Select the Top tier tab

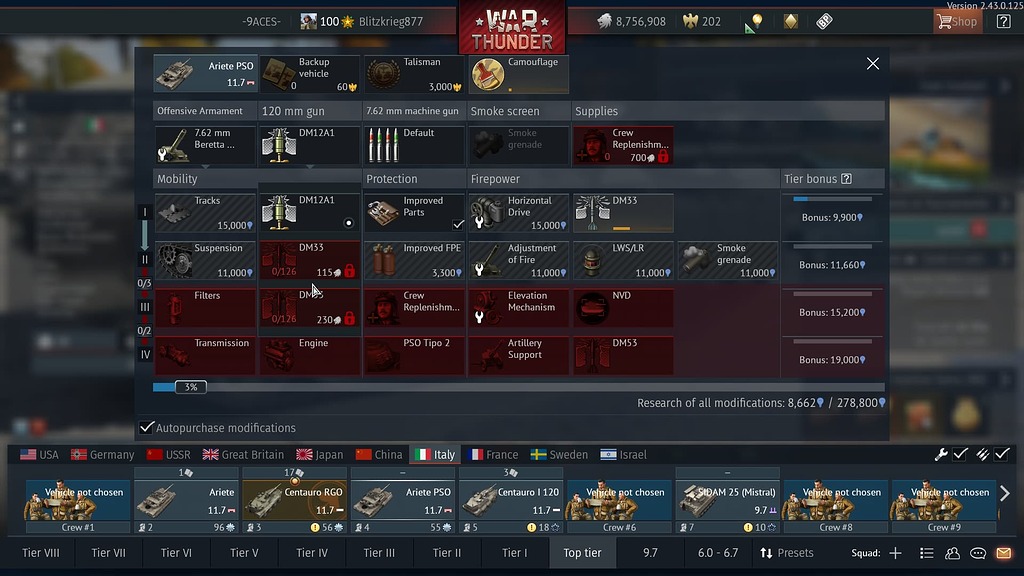(x=582, y=552)
